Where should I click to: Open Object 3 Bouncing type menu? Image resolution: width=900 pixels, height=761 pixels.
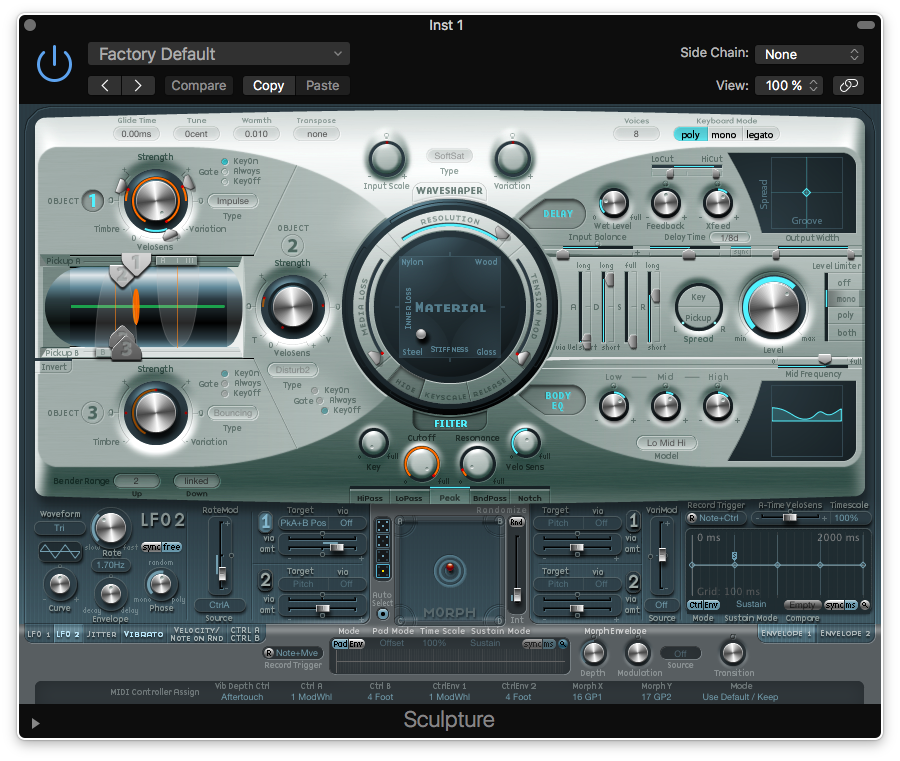click(x=232, y=413)
